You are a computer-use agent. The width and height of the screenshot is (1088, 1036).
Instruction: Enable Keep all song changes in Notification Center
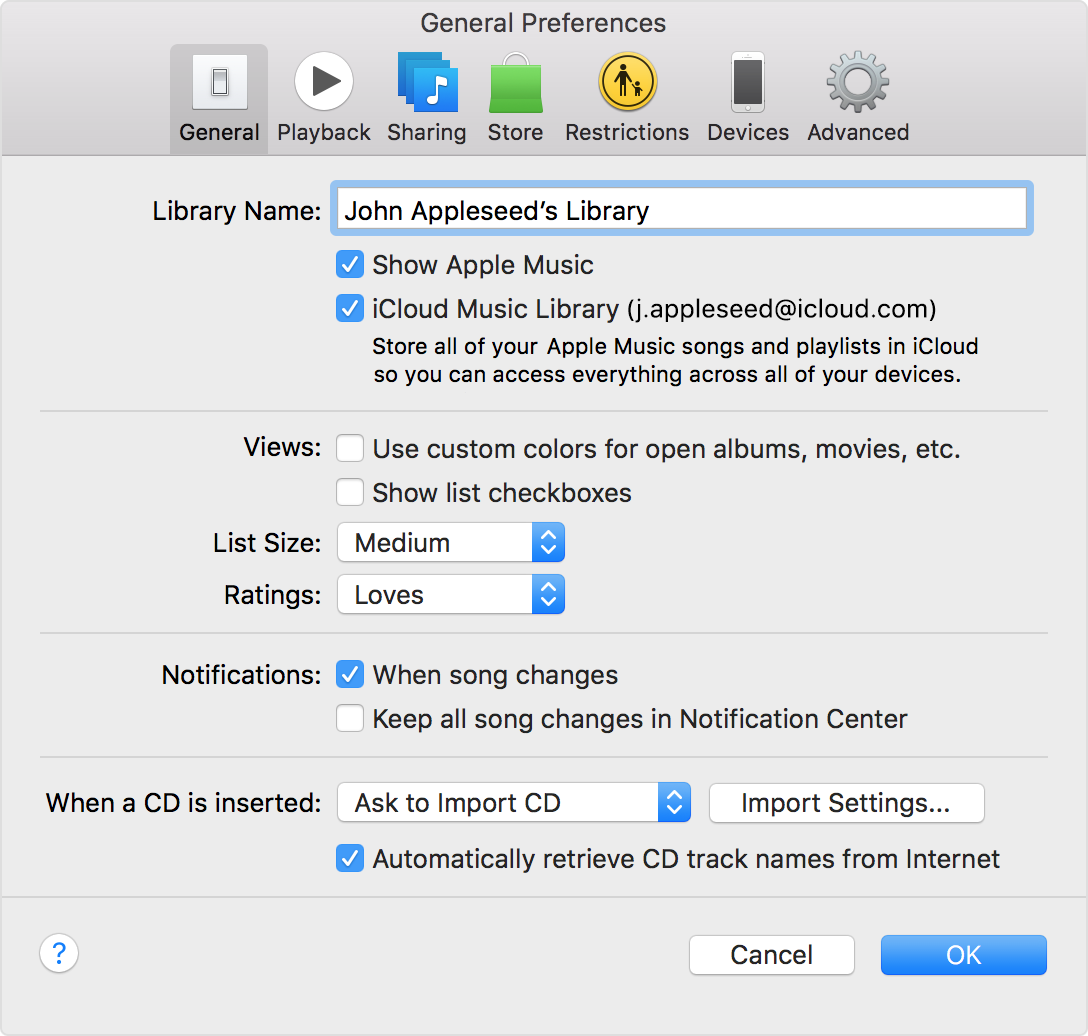pyautogui.click(x=350, y=718)
